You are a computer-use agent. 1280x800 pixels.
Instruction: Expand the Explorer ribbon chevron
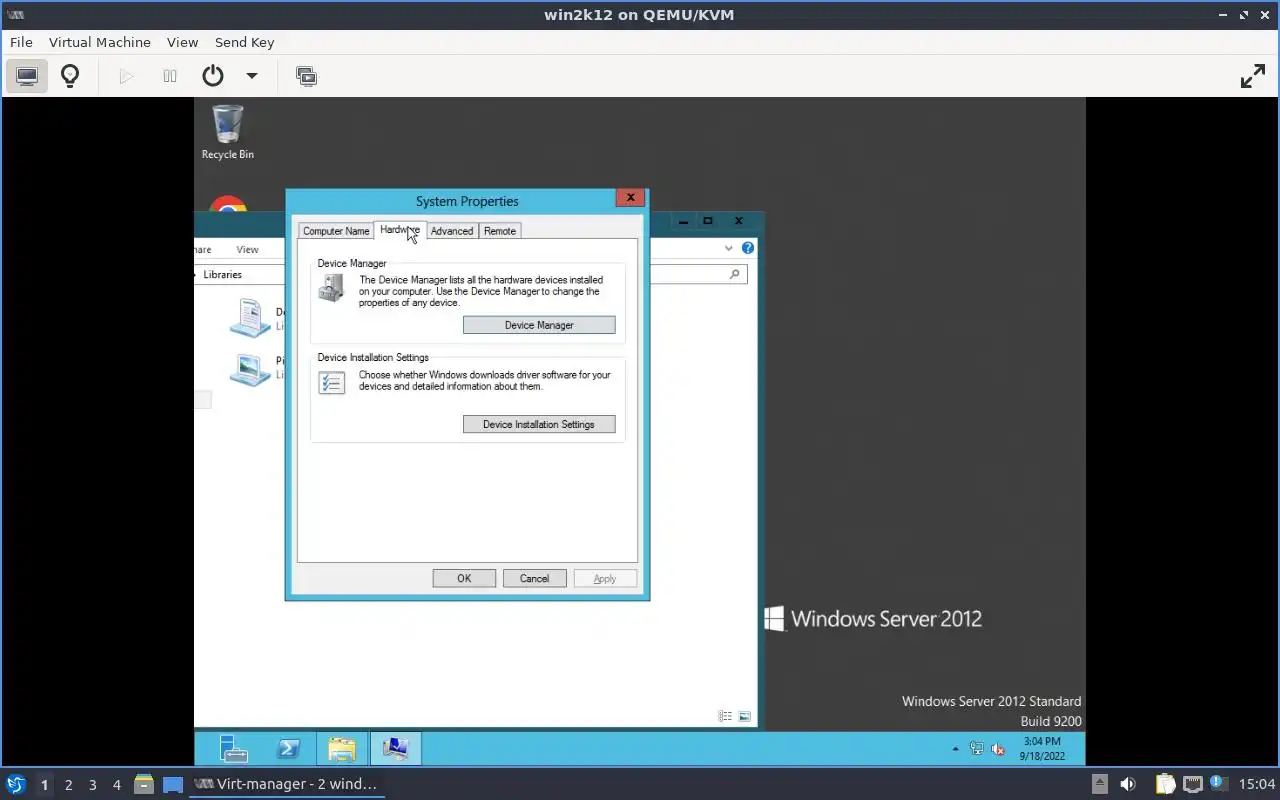[728, 248]
